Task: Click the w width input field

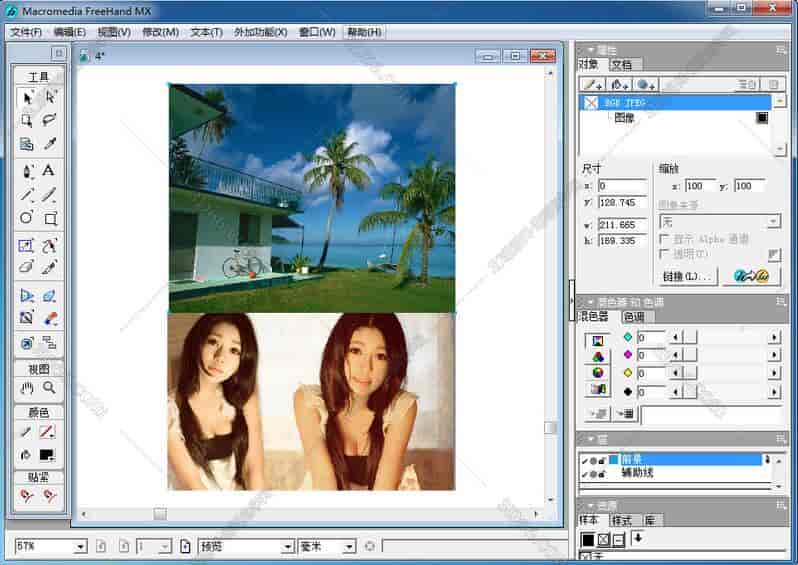Action: (x=620, y=225)
